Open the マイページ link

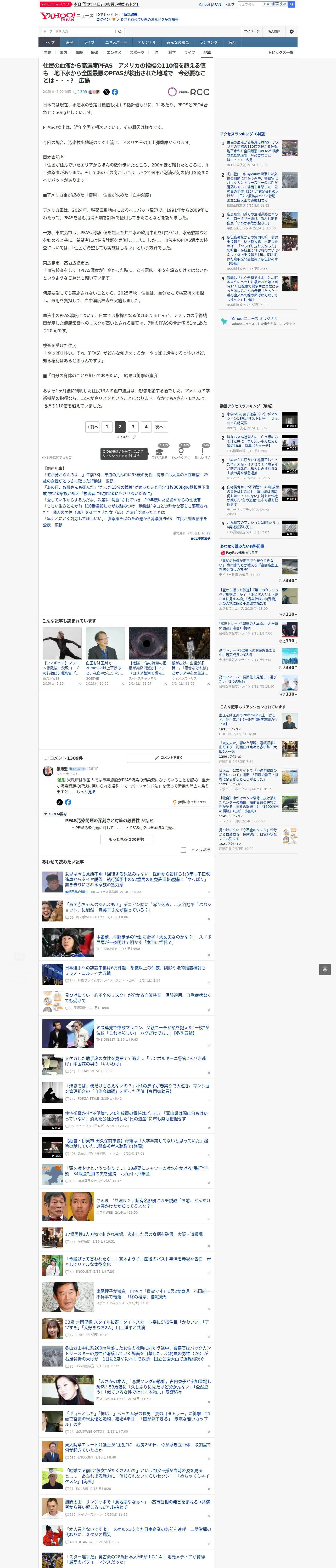click(252, 32)
